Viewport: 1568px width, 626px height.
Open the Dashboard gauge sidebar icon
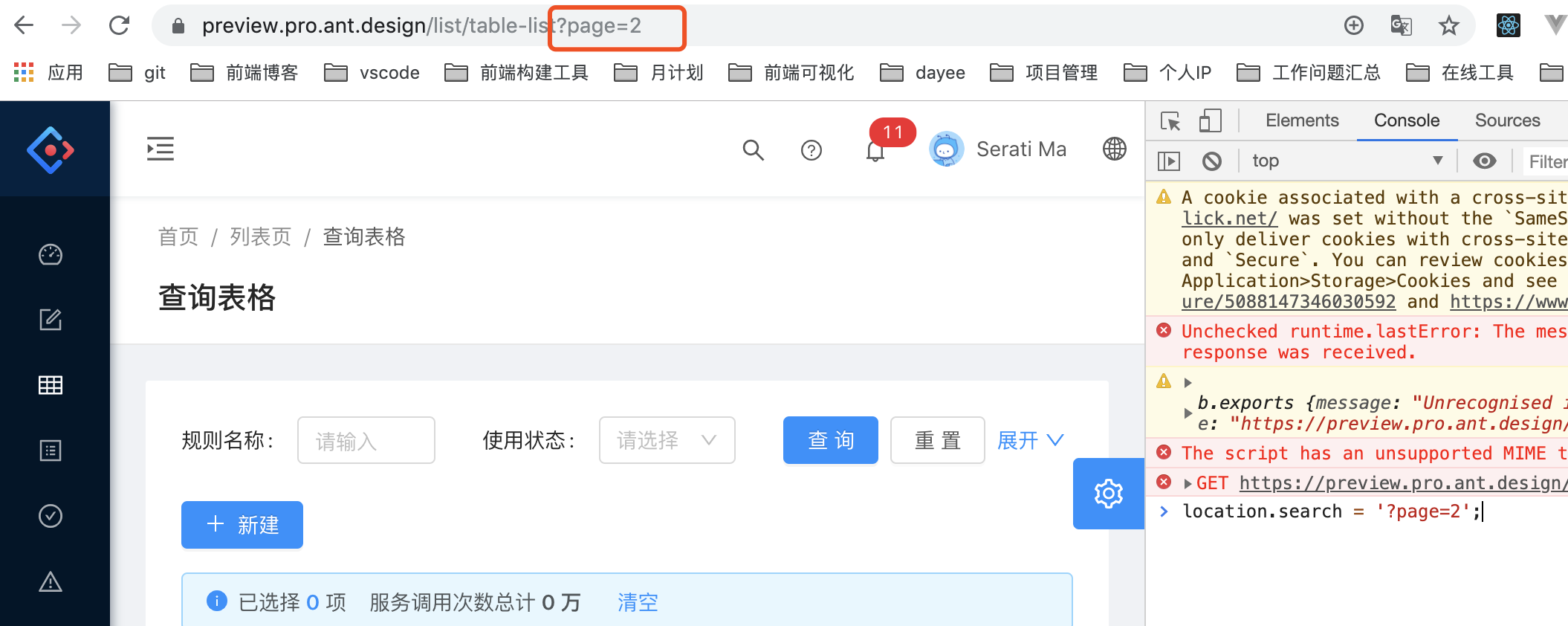click(x=51, y=255)
